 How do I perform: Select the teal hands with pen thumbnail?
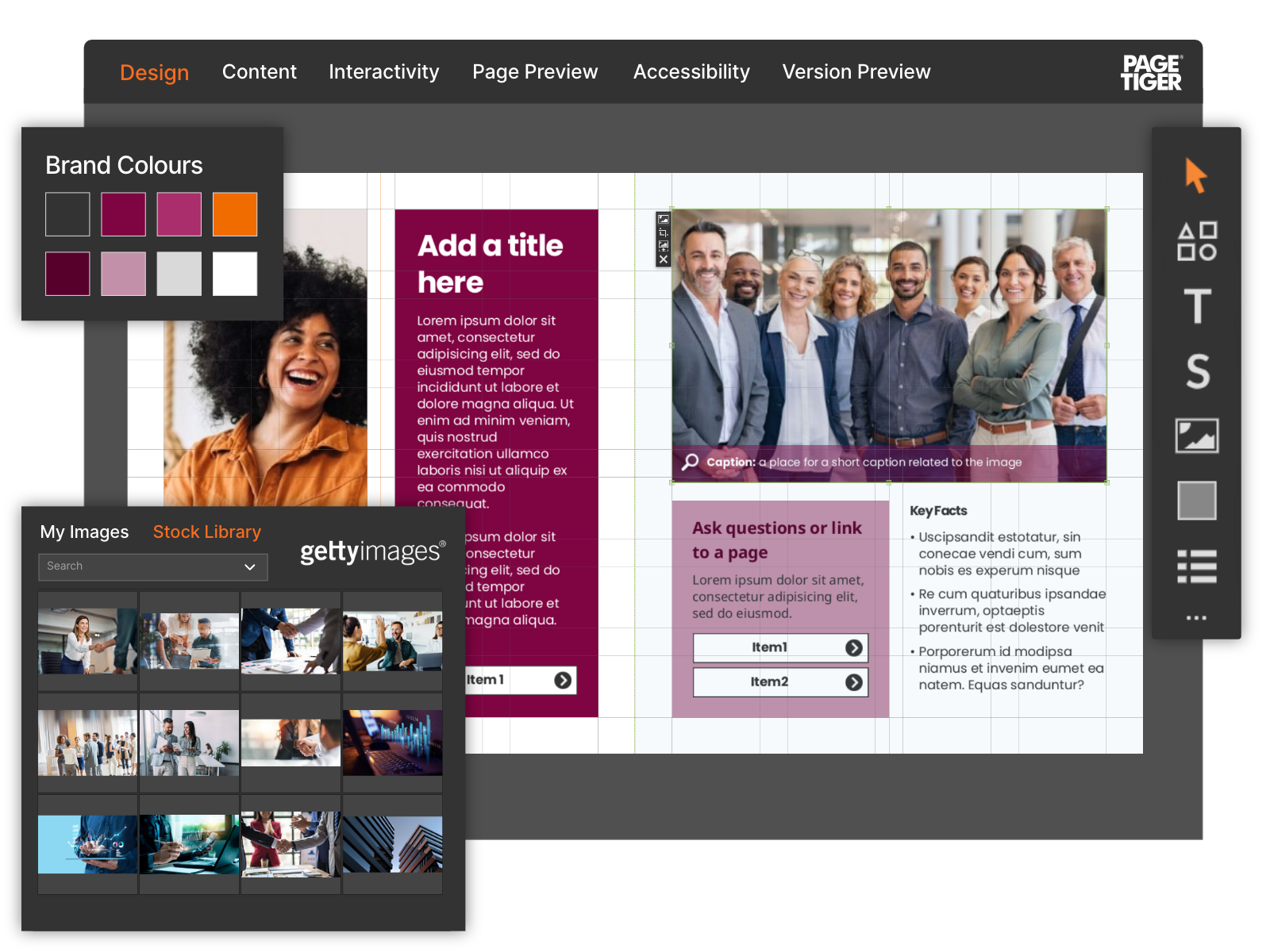click(189, 844)
